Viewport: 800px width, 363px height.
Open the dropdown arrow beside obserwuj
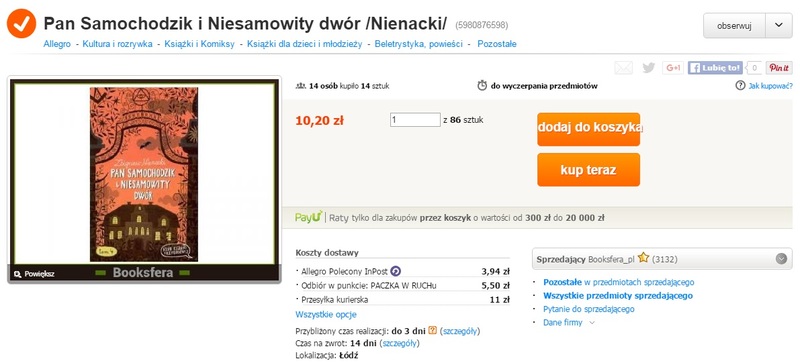[779, 26]
